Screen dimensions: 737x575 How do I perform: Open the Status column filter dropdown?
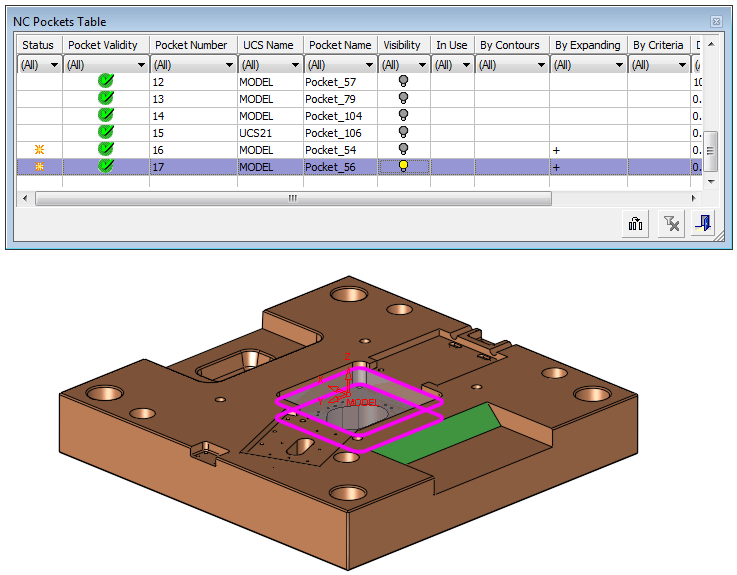coord(54,65)
